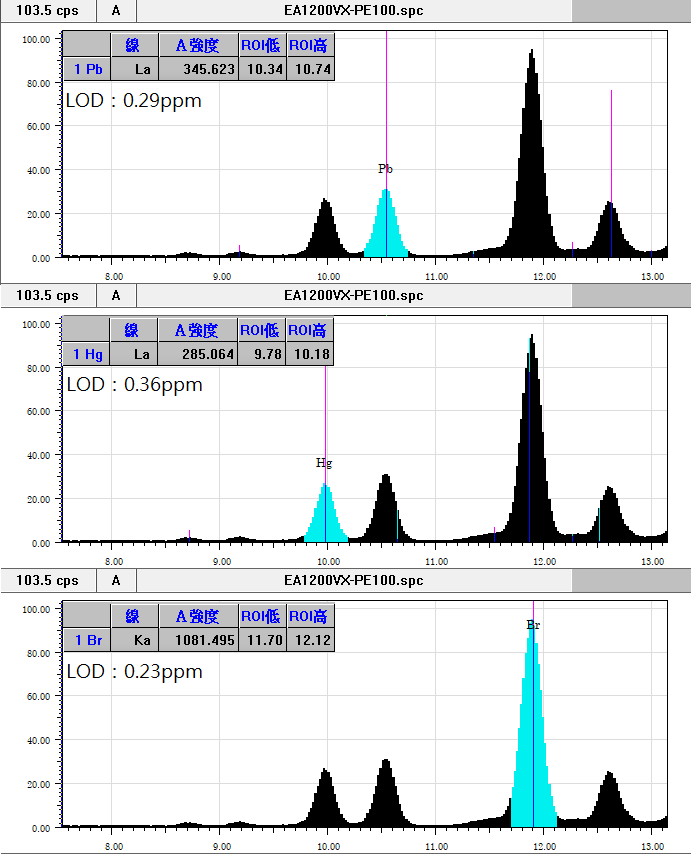Click the 'ROI低' column header in middle table
Image resolution: width=691 pixels, height=854 pixels.
tap(262, 330)
